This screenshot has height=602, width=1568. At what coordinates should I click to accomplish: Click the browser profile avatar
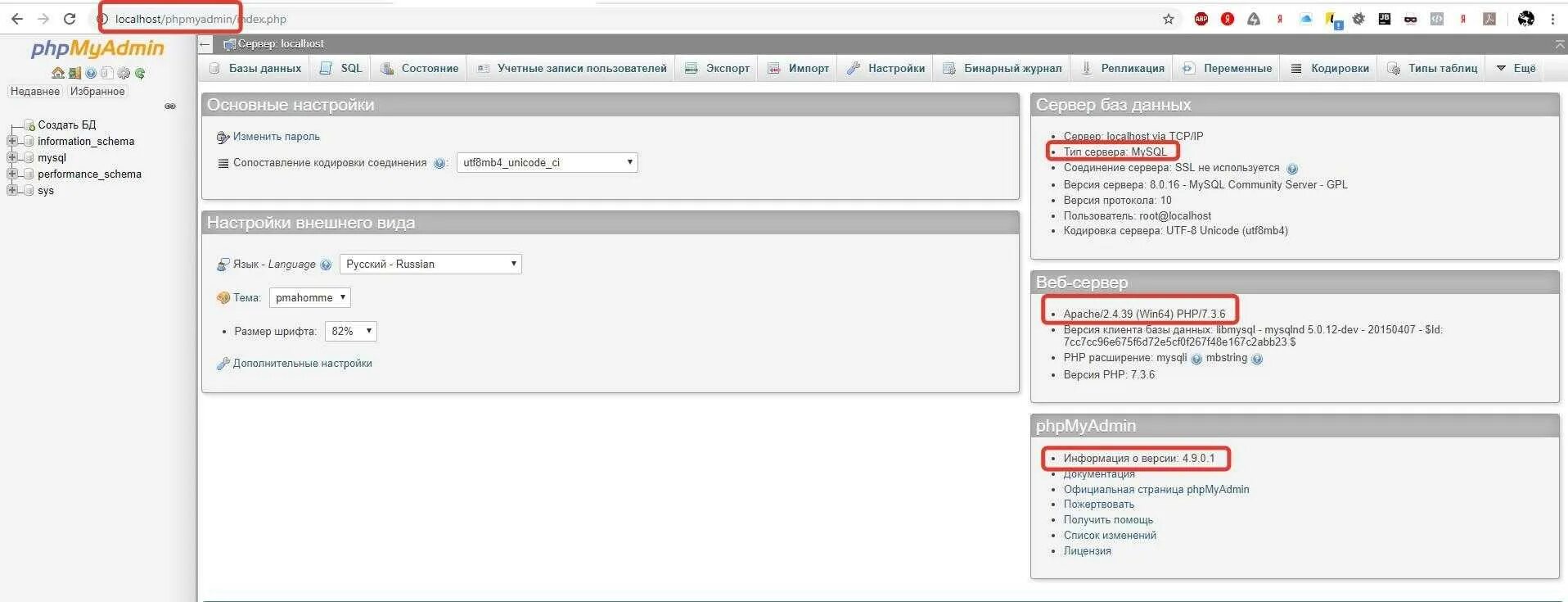pyautogui.click(x=1526, y=19)
